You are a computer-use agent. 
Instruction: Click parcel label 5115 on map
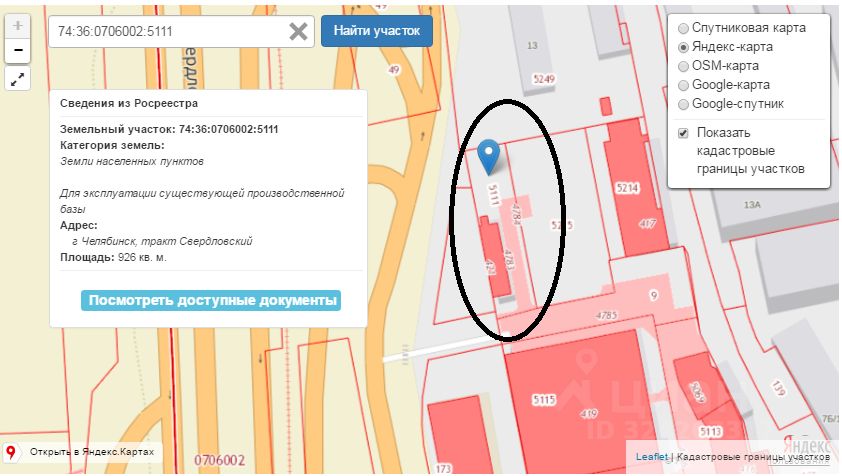543,400
